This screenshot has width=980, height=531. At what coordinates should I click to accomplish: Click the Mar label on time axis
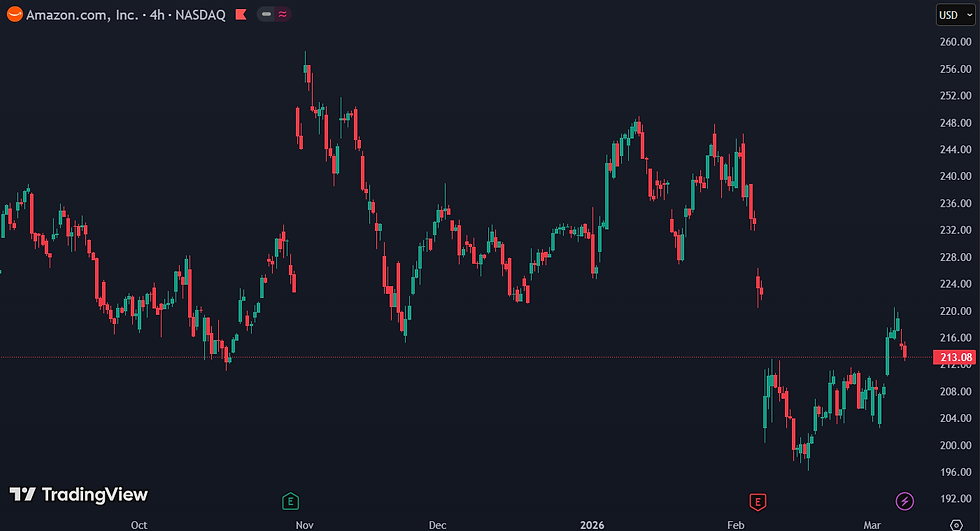coord(872,525)
